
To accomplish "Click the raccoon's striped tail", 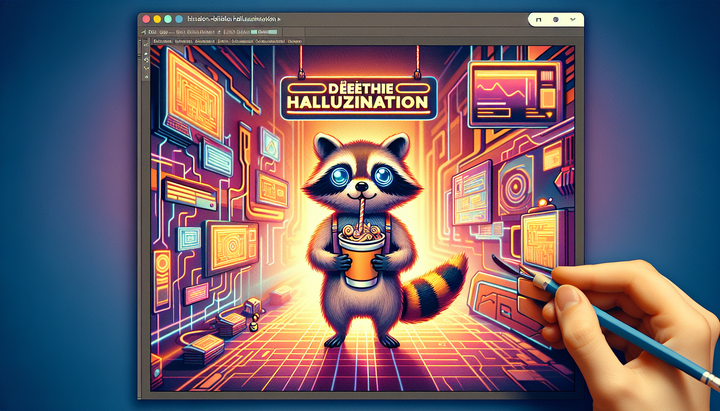I will click(x=441, y=283).
